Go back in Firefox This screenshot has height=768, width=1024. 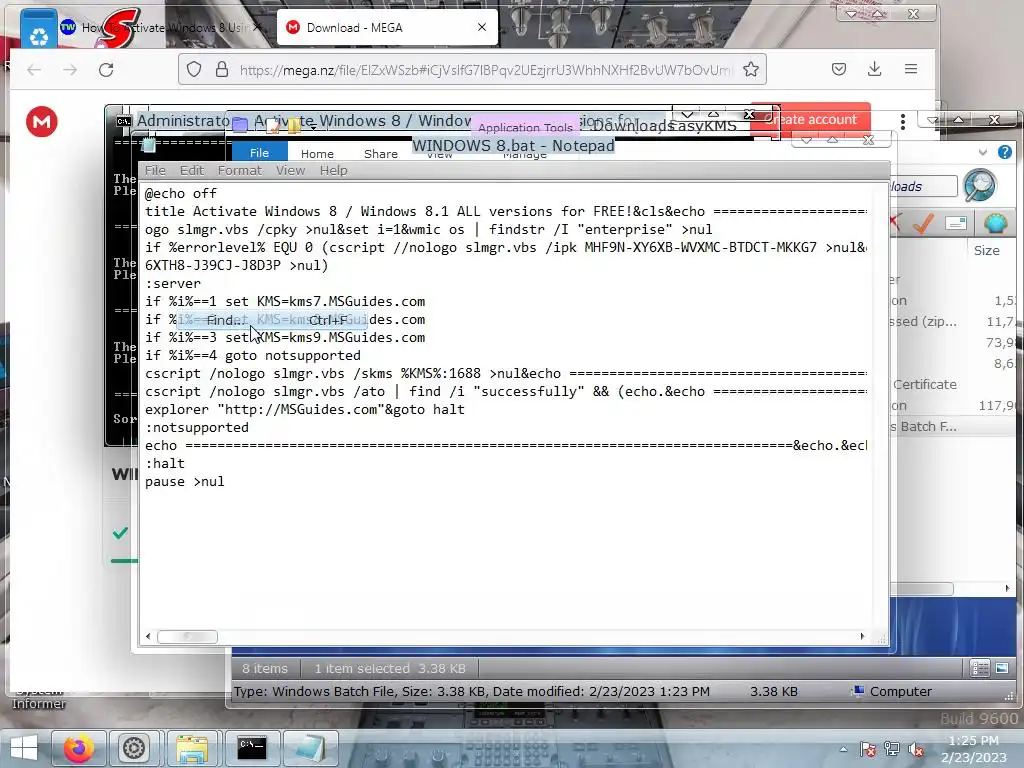(x=34, y=70)
